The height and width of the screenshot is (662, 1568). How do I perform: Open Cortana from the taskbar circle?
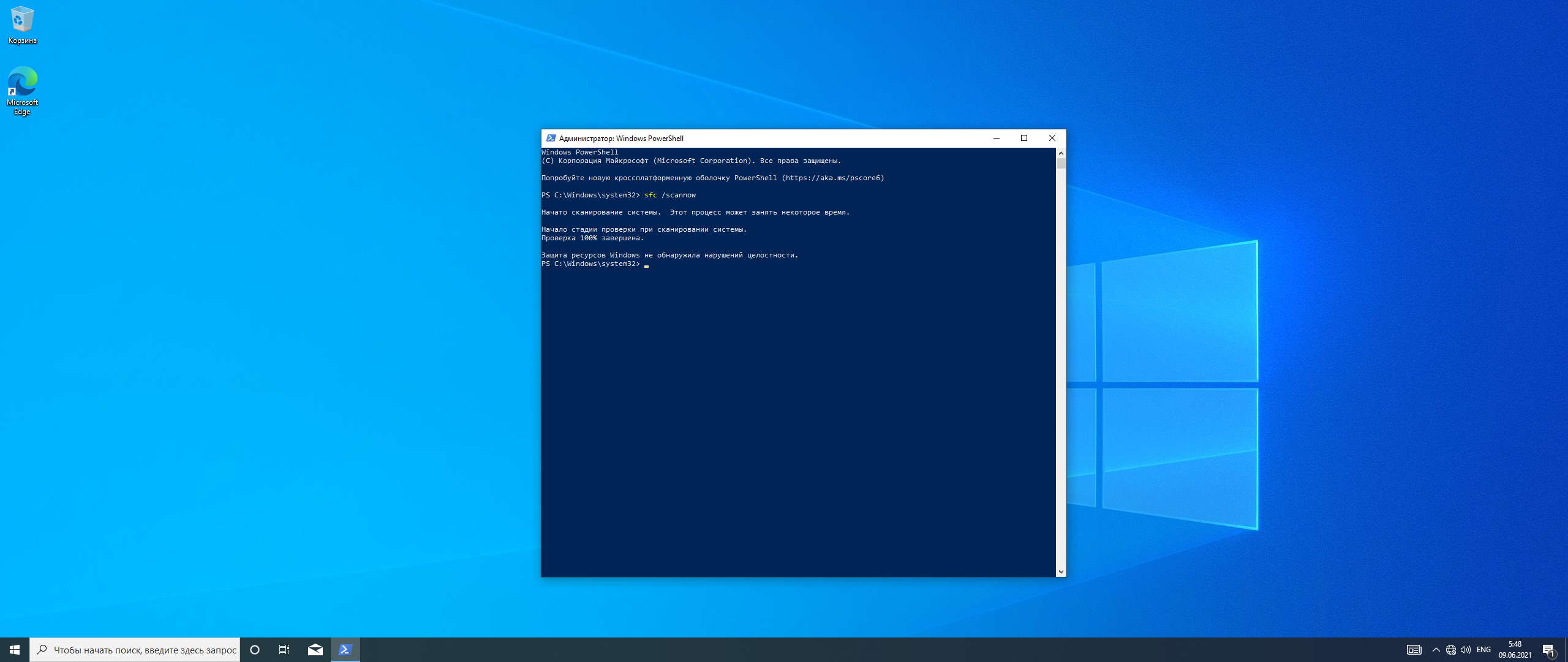(255, 650)
